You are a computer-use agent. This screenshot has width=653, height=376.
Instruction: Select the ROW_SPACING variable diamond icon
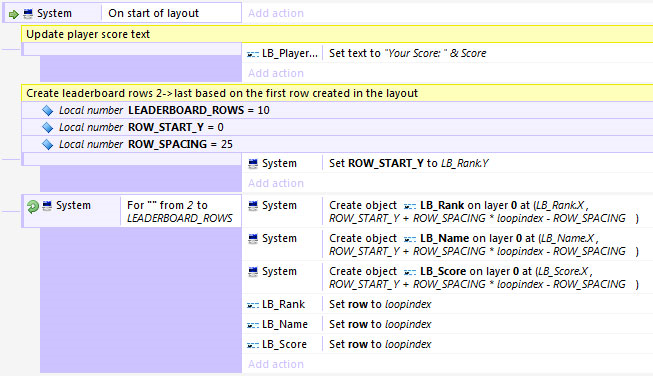47,144
